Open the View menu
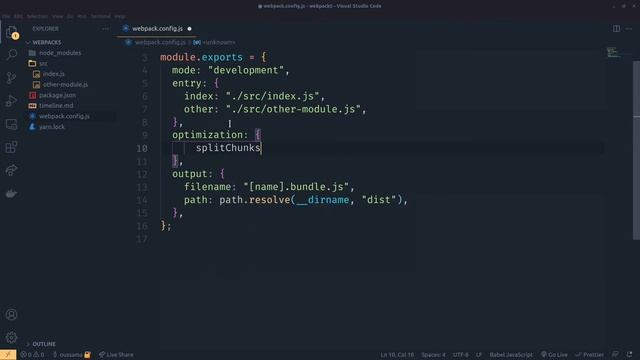The width and height of the screenshot is (640, 360). pos(58,16)
